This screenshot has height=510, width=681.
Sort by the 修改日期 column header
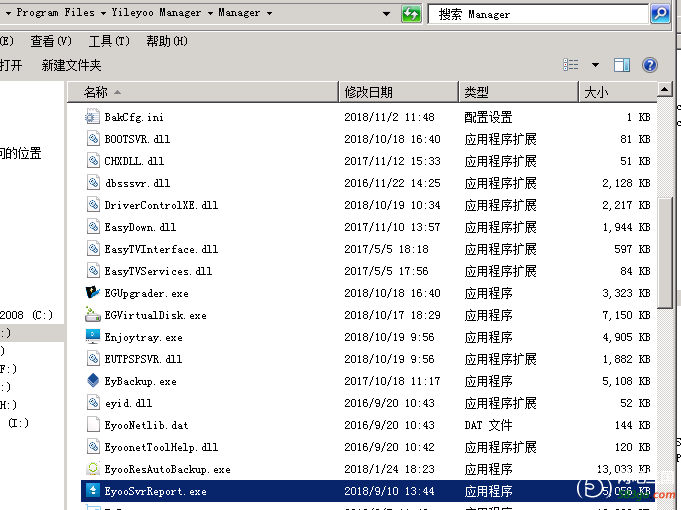pos(398,92)
